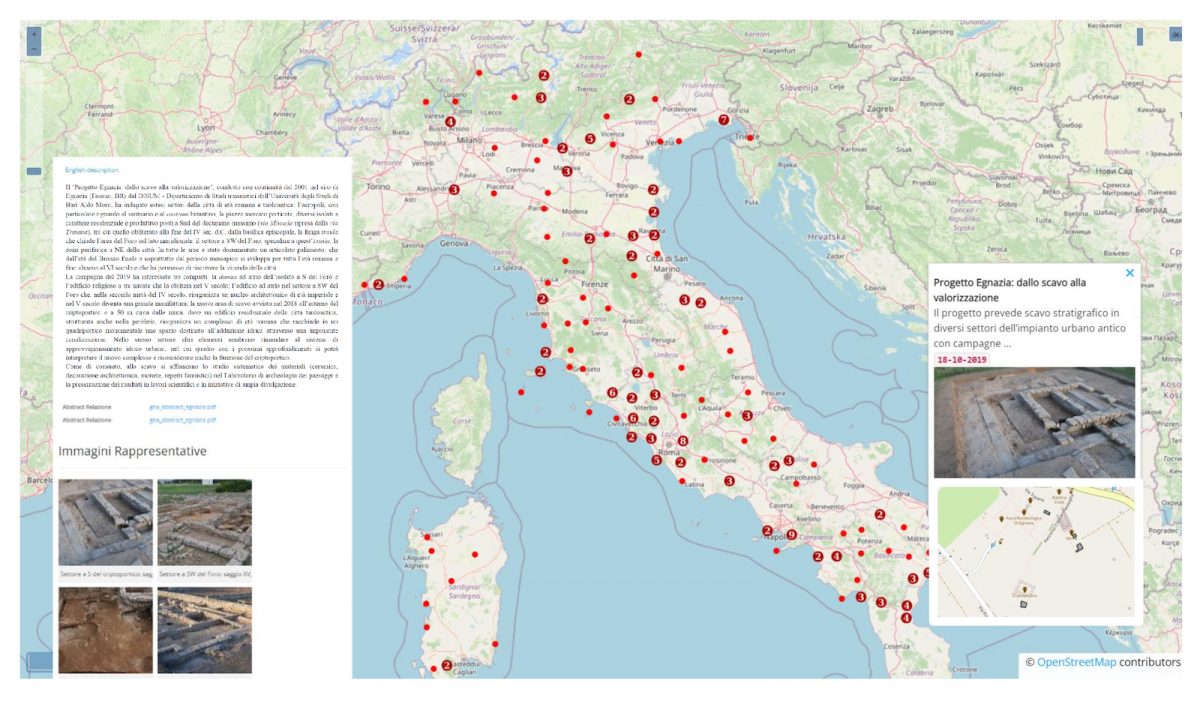Toggle the blue panel button at top right
This screenshot has width=1200, height=707.
pos(1141,35)
